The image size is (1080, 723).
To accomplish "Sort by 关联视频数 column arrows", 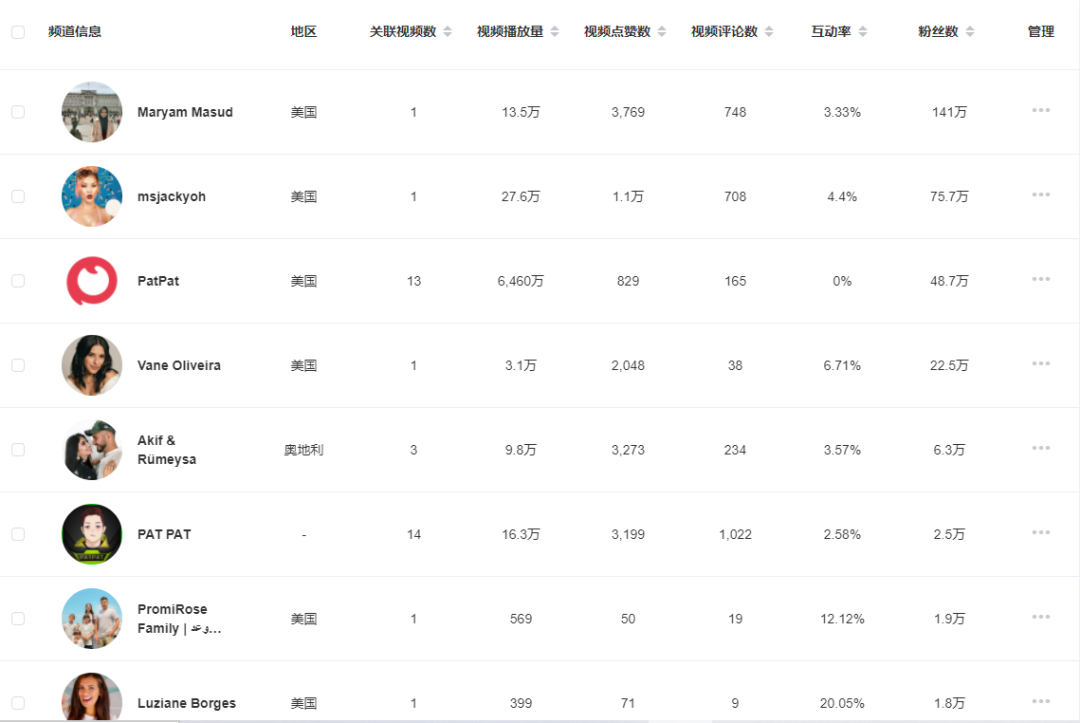I will click(x=448, y=32).
